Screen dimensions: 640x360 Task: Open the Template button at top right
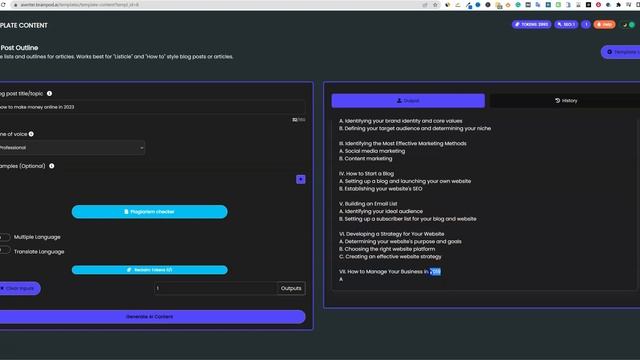tap(621, 52)
